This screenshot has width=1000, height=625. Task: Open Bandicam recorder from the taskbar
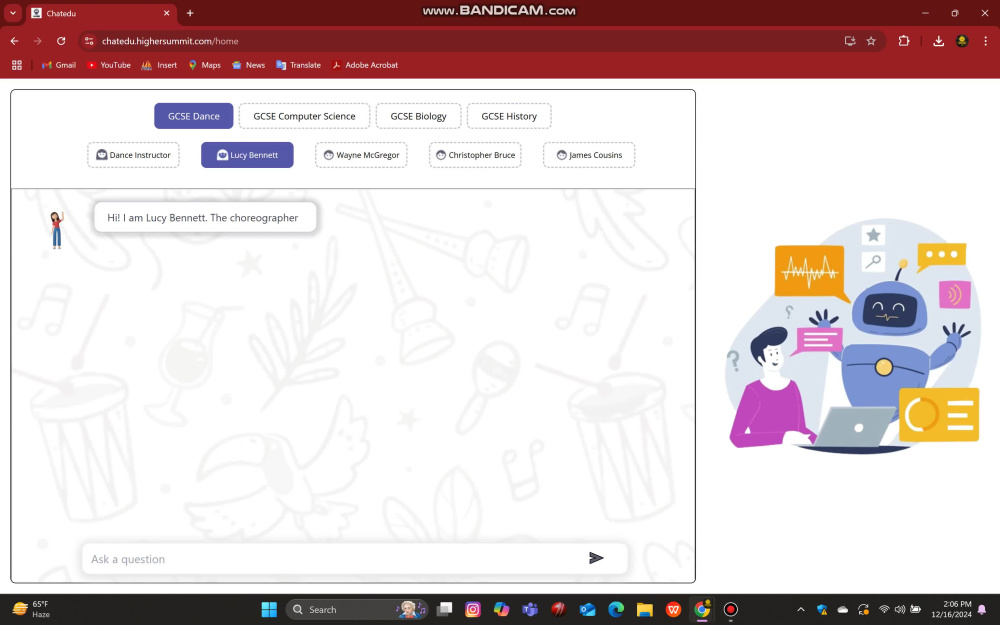[731, 610]
